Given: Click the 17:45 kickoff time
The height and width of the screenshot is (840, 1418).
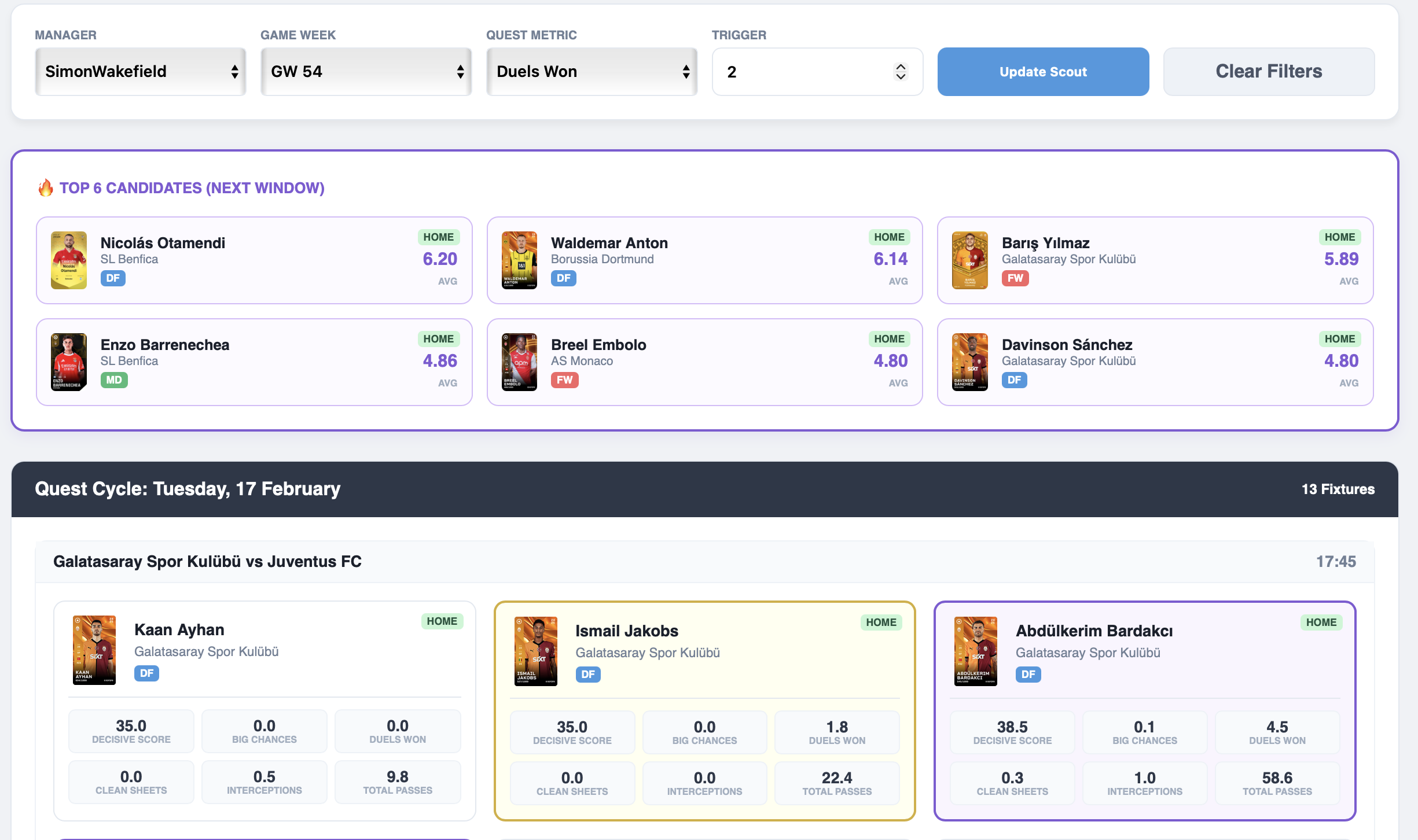Looking at the screenshot, I should [1336, 562].
